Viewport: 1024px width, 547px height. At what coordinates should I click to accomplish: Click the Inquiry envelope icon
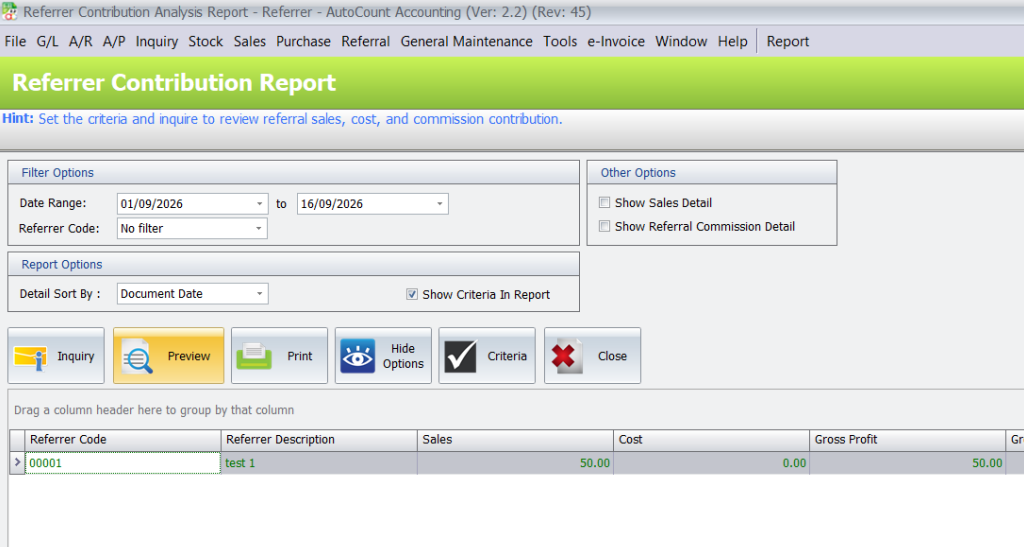click(x=30, y=357)
